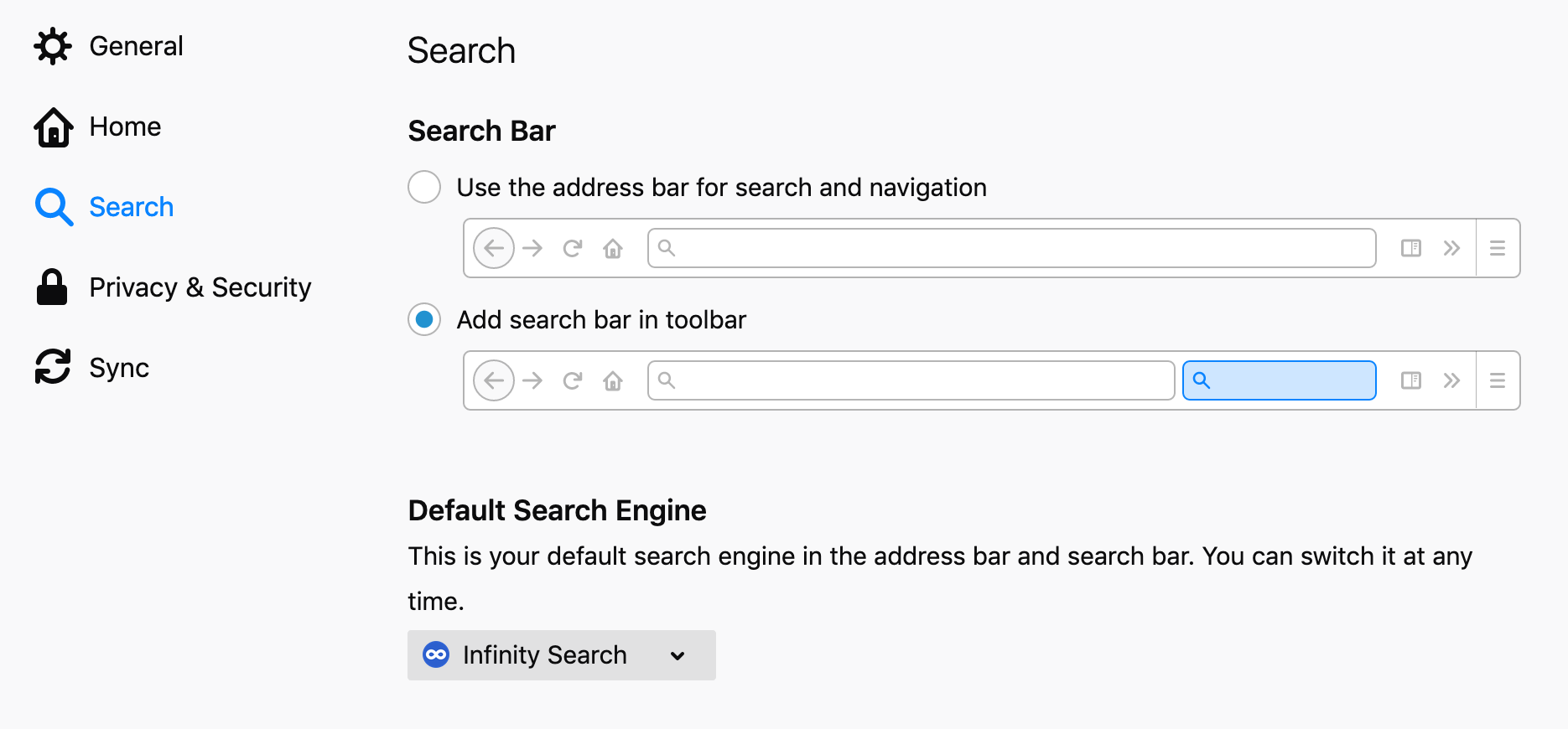
Task: Click the Home house icon in sidebar
Action: click(53, 127)
